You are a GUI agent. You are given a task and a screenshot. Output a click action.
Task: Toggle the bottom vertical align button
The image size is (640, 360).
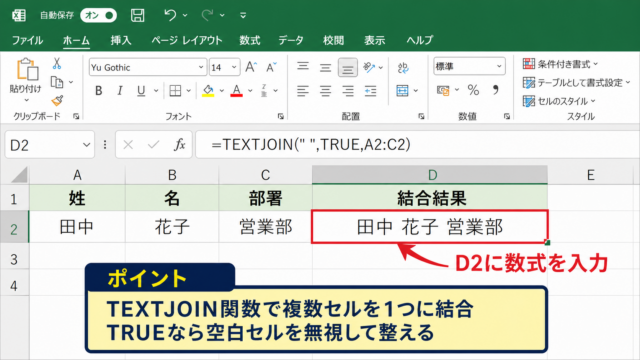coord(348,68)
